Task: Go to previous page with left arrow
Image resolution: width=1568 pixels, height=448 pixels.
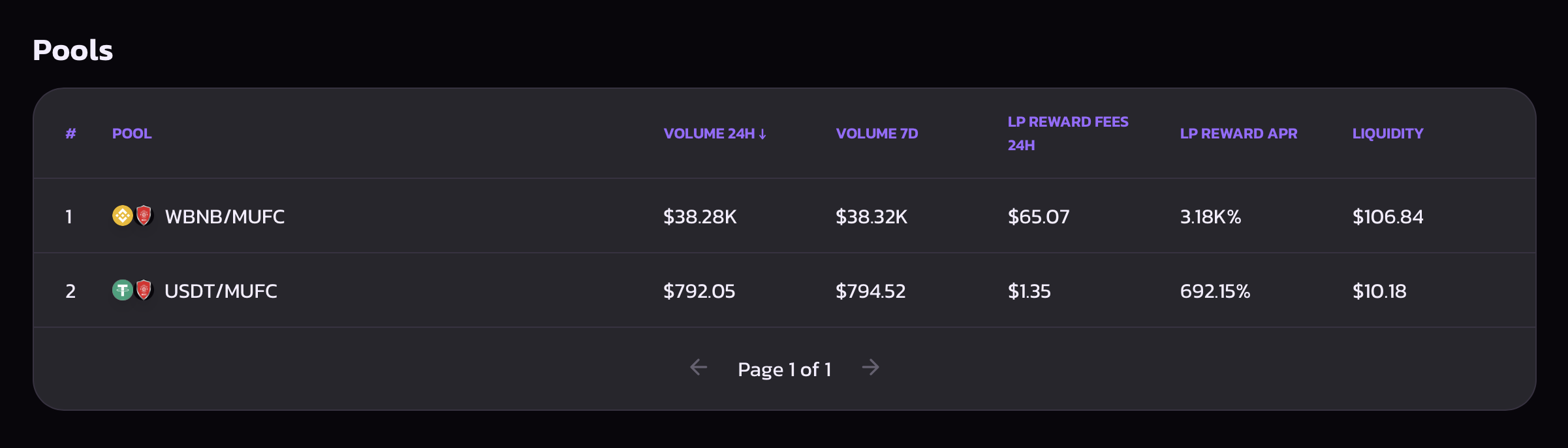Action: (698, 368)
